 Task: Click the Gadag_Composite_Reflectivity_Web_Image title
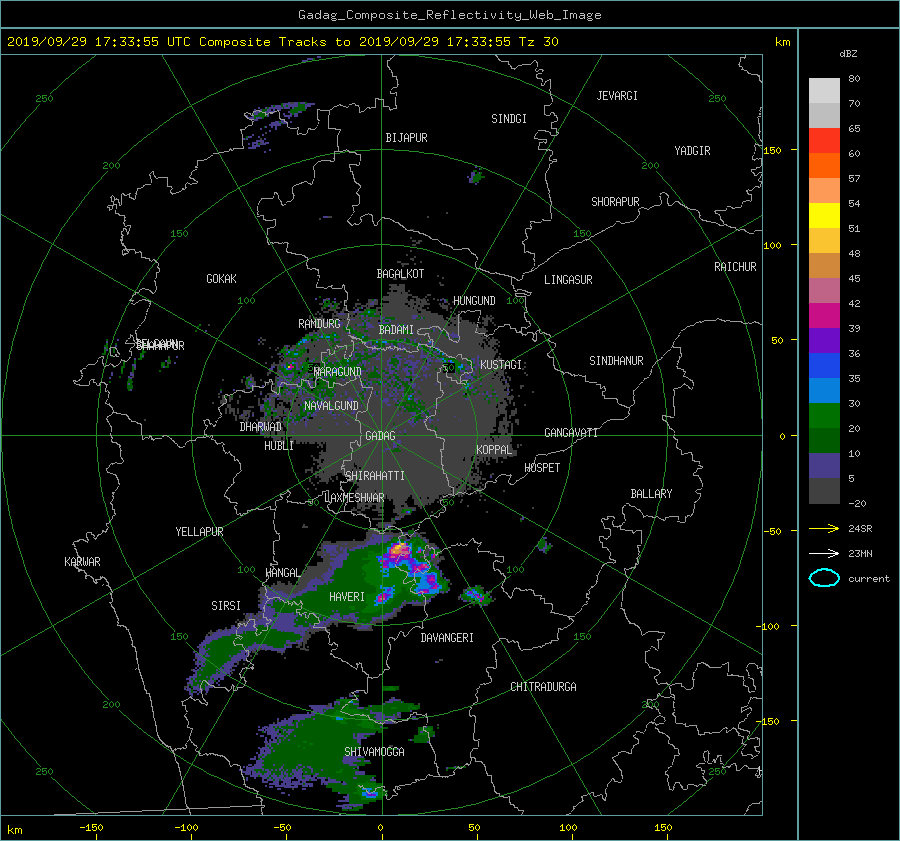449,15
